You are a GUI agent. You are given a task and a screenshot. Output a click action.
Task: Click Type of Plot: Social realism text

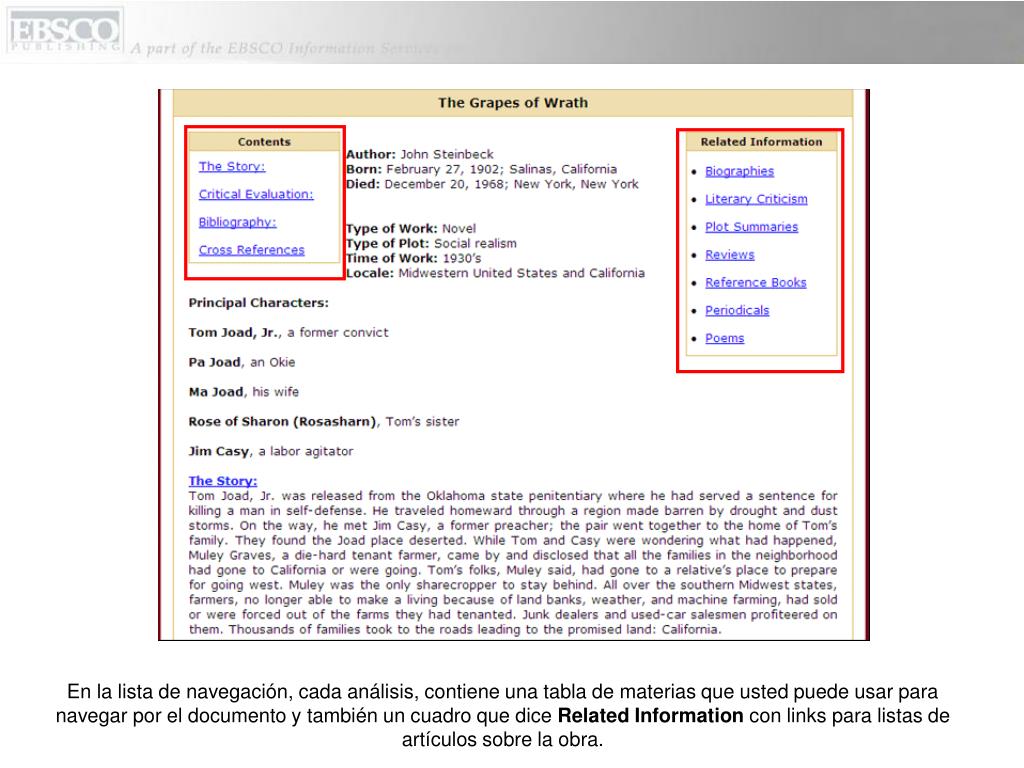click(431, 244)
